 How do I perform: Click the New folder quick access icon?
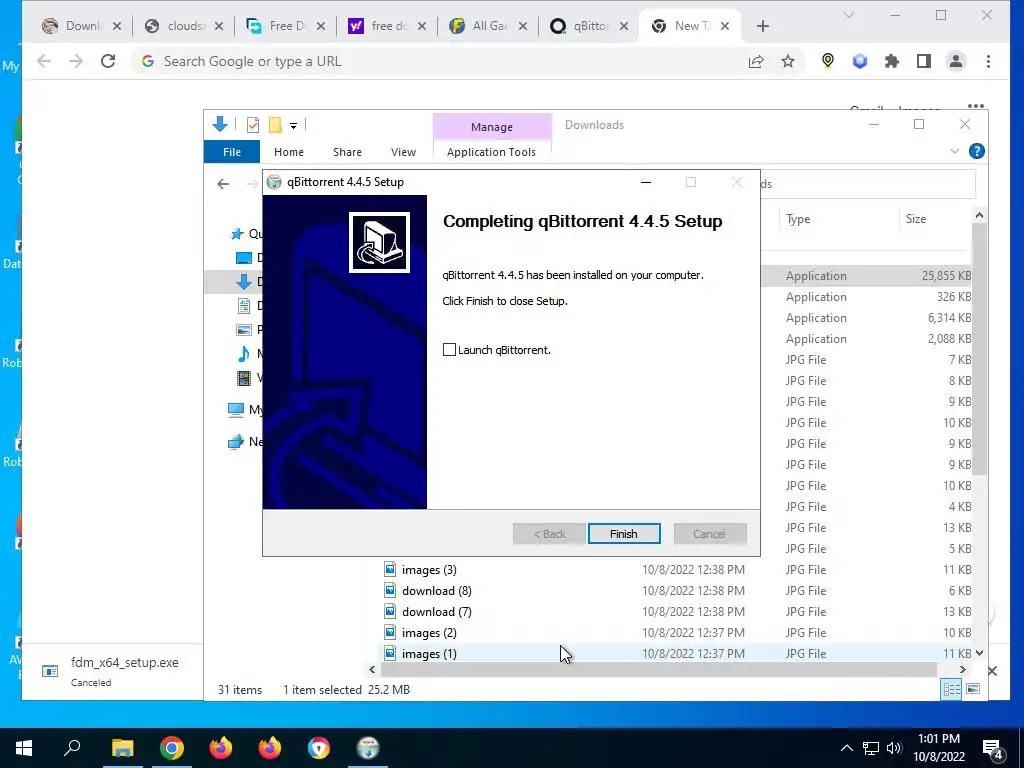click(x=276, y=124)
